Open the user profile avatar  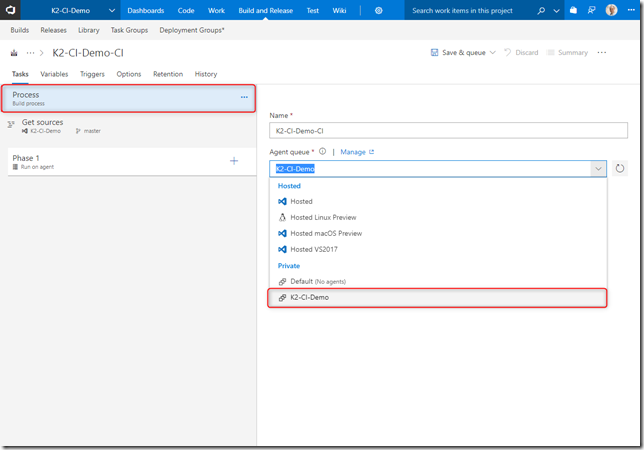point(611,10)
